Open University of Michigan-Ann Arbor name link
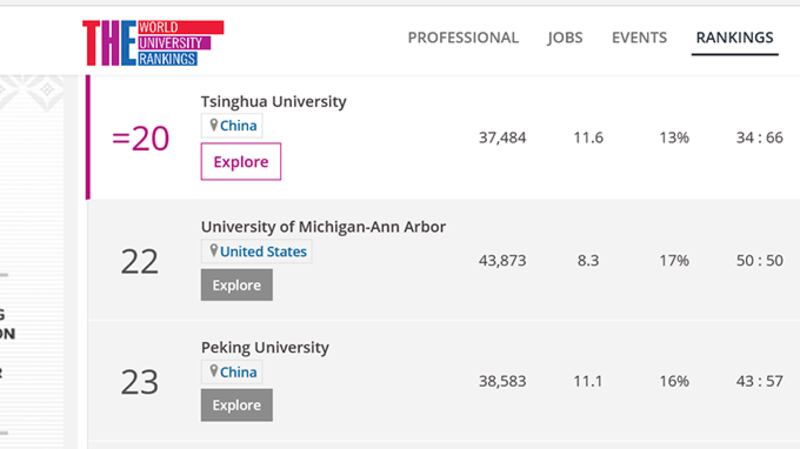This screenshot has height=449, width=800. click(x=323, y=227)
